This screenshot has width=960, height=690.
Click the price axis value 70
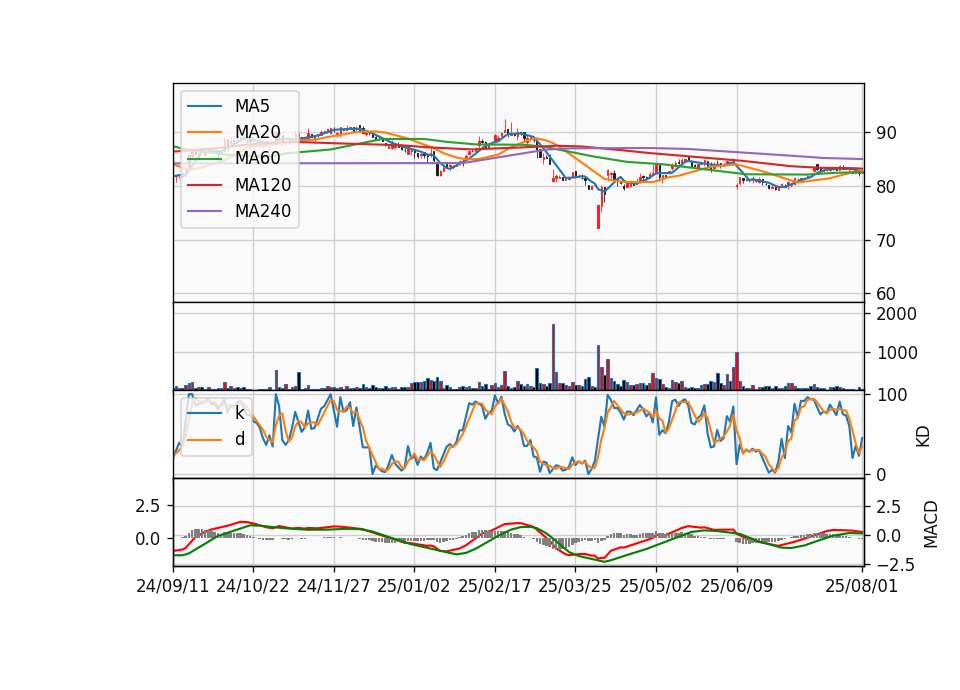click(x=886, y=241)
